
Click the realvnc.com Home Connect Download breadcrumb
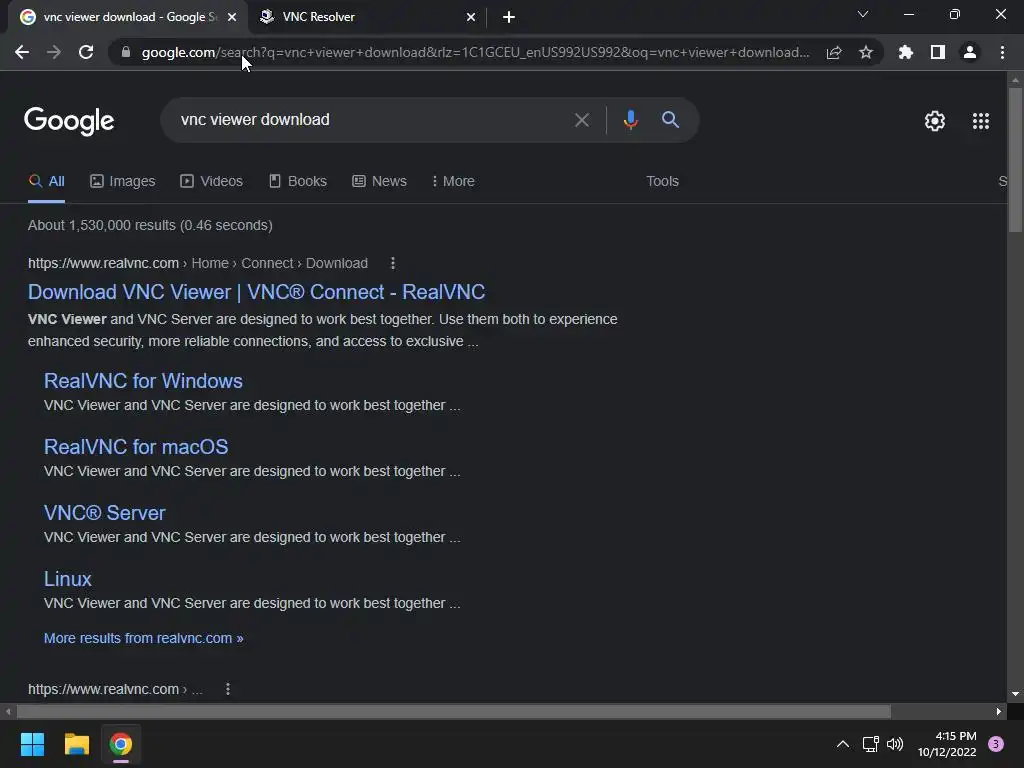(x=198, y=263)
